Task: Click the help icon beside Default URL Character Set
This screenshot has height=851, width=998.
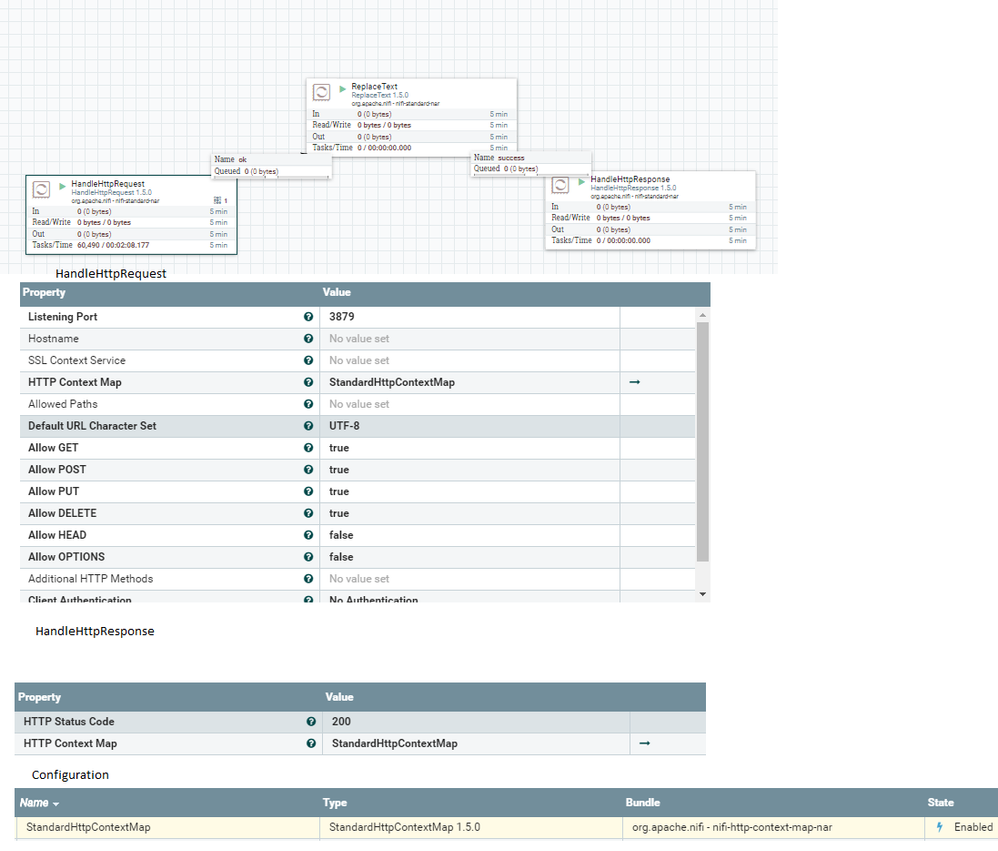Action: [x=309, y=426]
